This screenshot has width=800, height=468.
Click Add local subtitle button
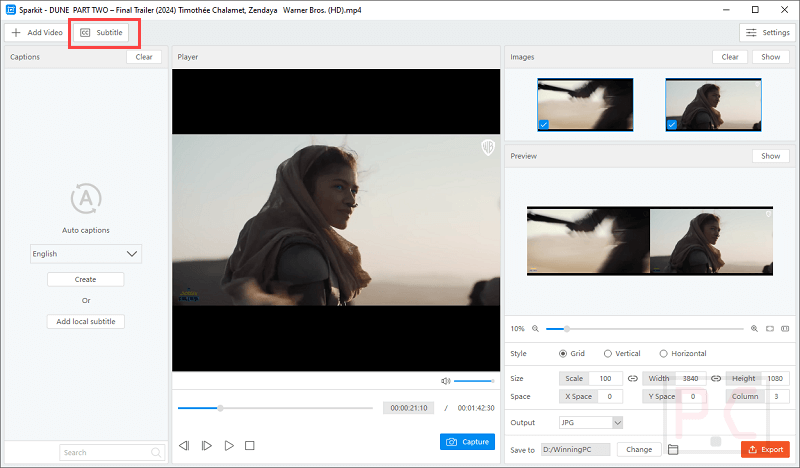pyautogui.click(x=86, y=322)
